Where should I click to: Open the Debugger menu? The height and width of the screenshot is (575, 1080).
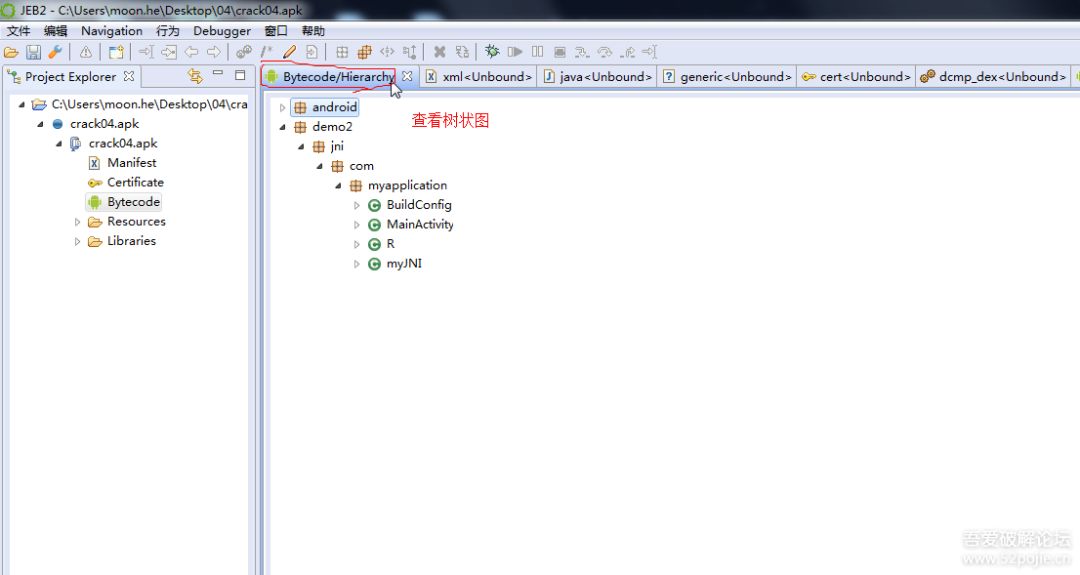222,31
